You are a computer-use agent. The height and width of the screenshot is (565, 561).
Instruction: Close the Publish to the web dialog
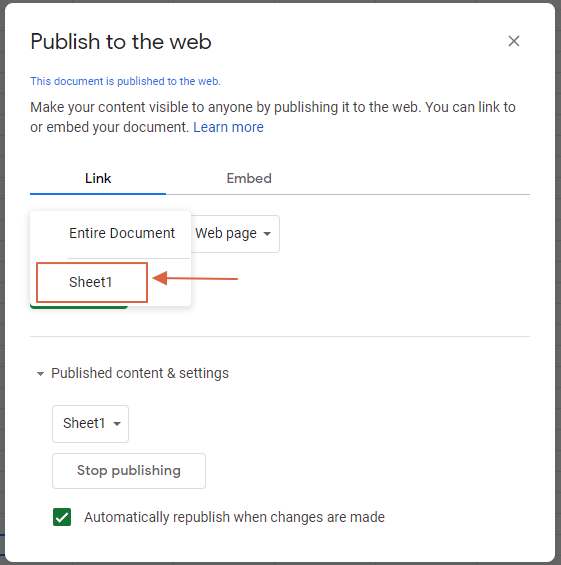[513, 41]
